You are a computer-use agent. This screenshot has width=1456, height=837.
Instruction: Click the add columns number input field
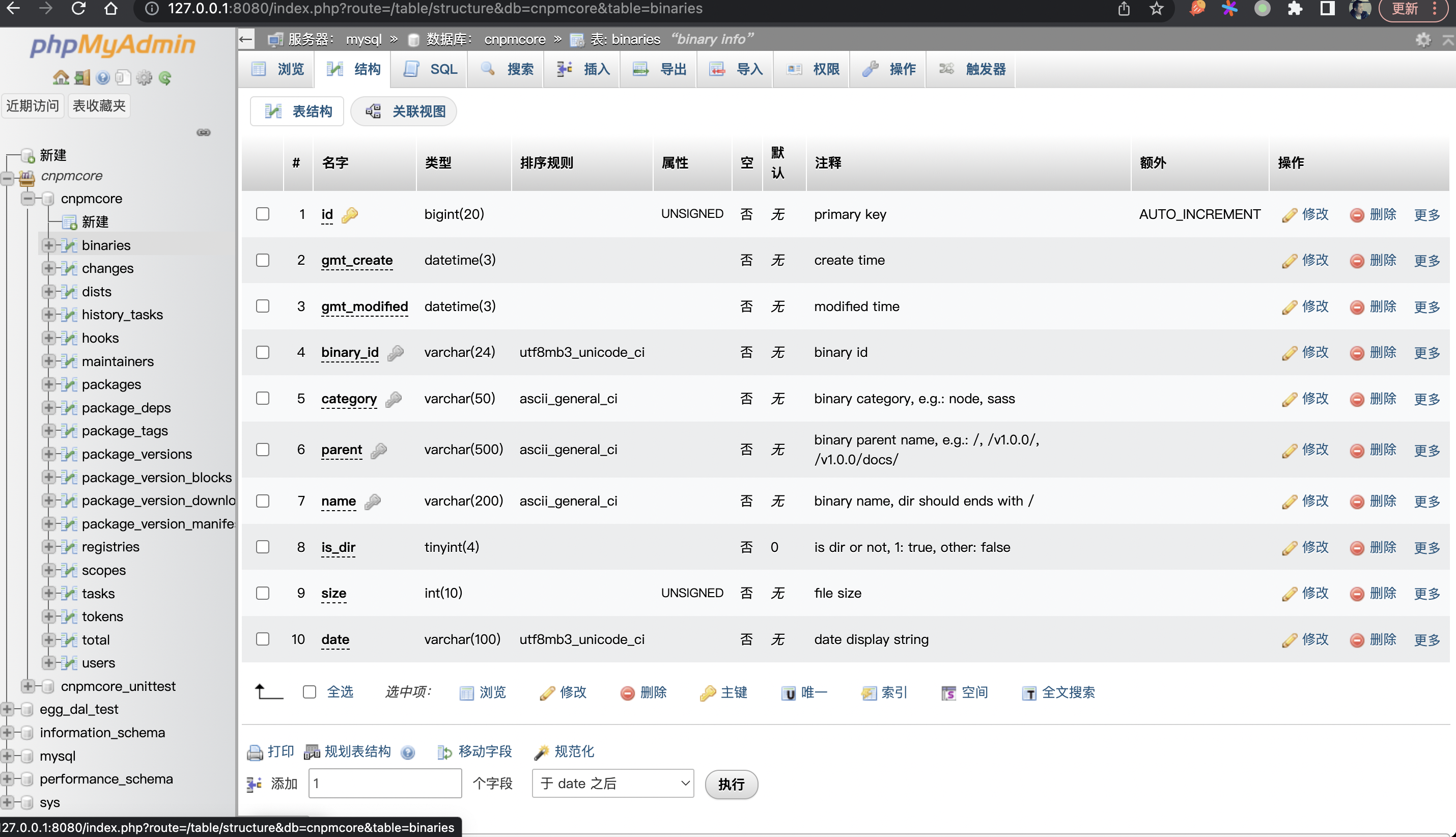[x=384, y=784]
